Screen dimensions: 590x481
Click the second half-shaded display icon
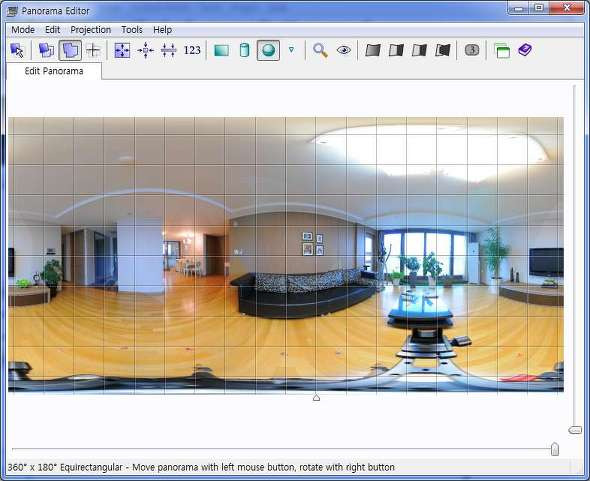pyautogui.click(x=396, y=50)
